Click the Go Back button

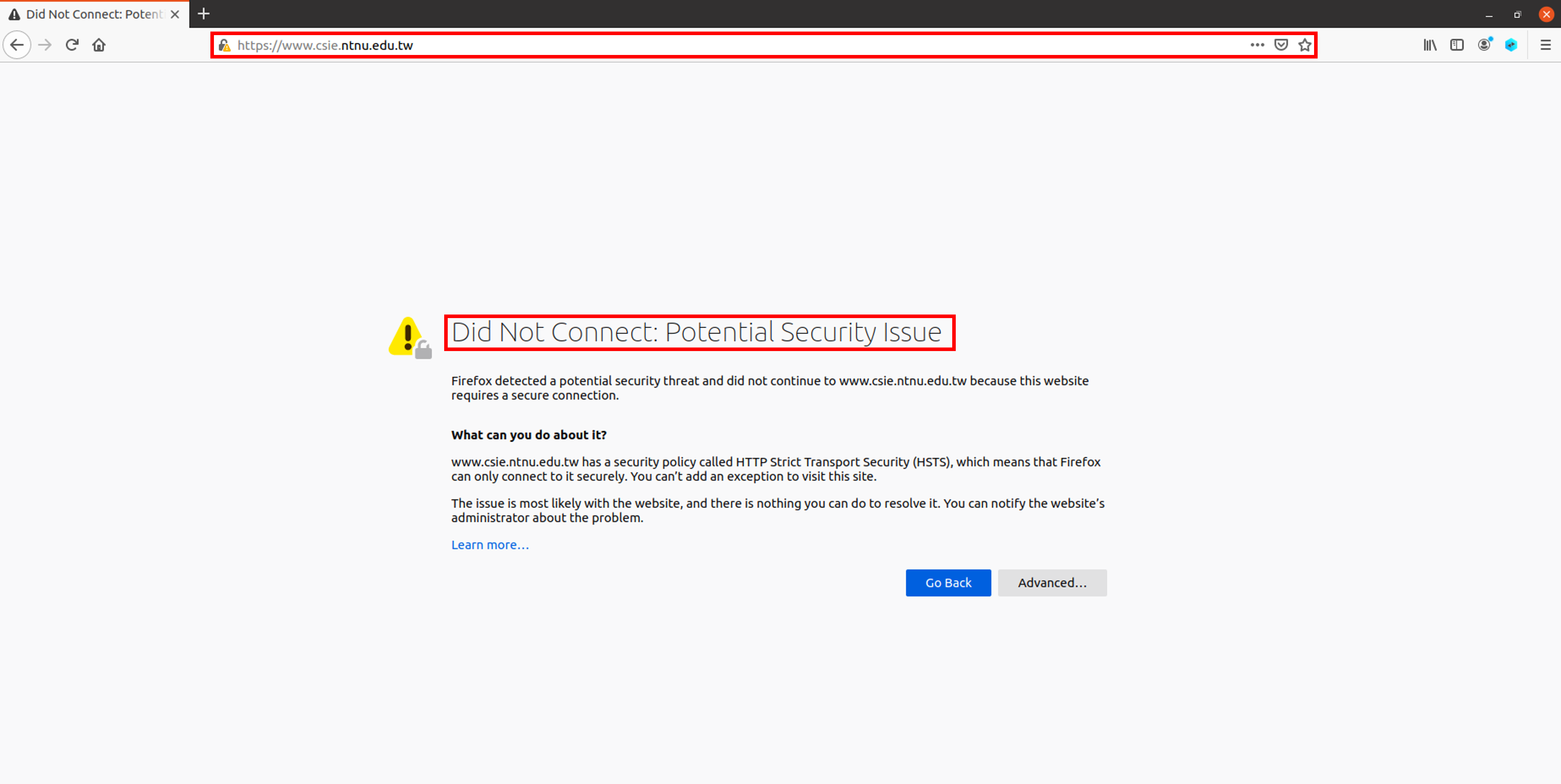pos(948,582)
